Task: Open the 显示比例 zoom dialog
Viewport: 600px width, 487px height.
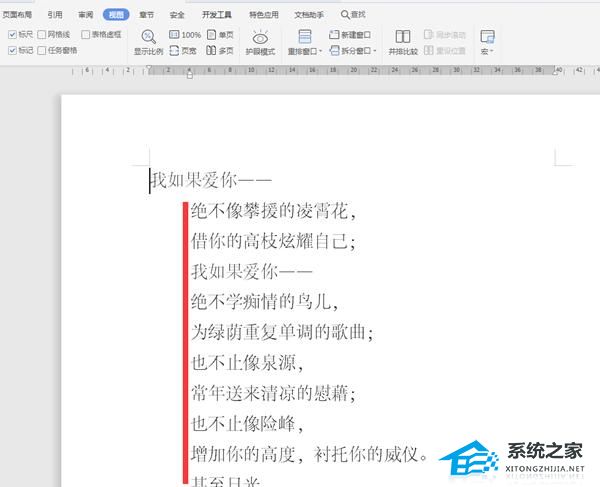Action: point(148,42)
